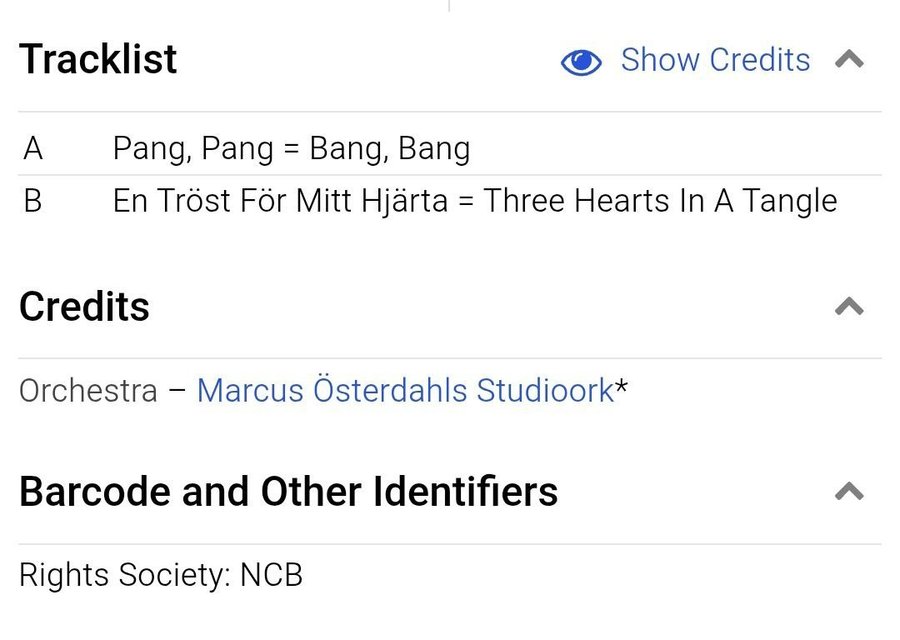Image resolution: width=900 pixels, height=640 pixels.
Task: Select the track position letter B
Action: pyautogui.click(x=33, y=201)
